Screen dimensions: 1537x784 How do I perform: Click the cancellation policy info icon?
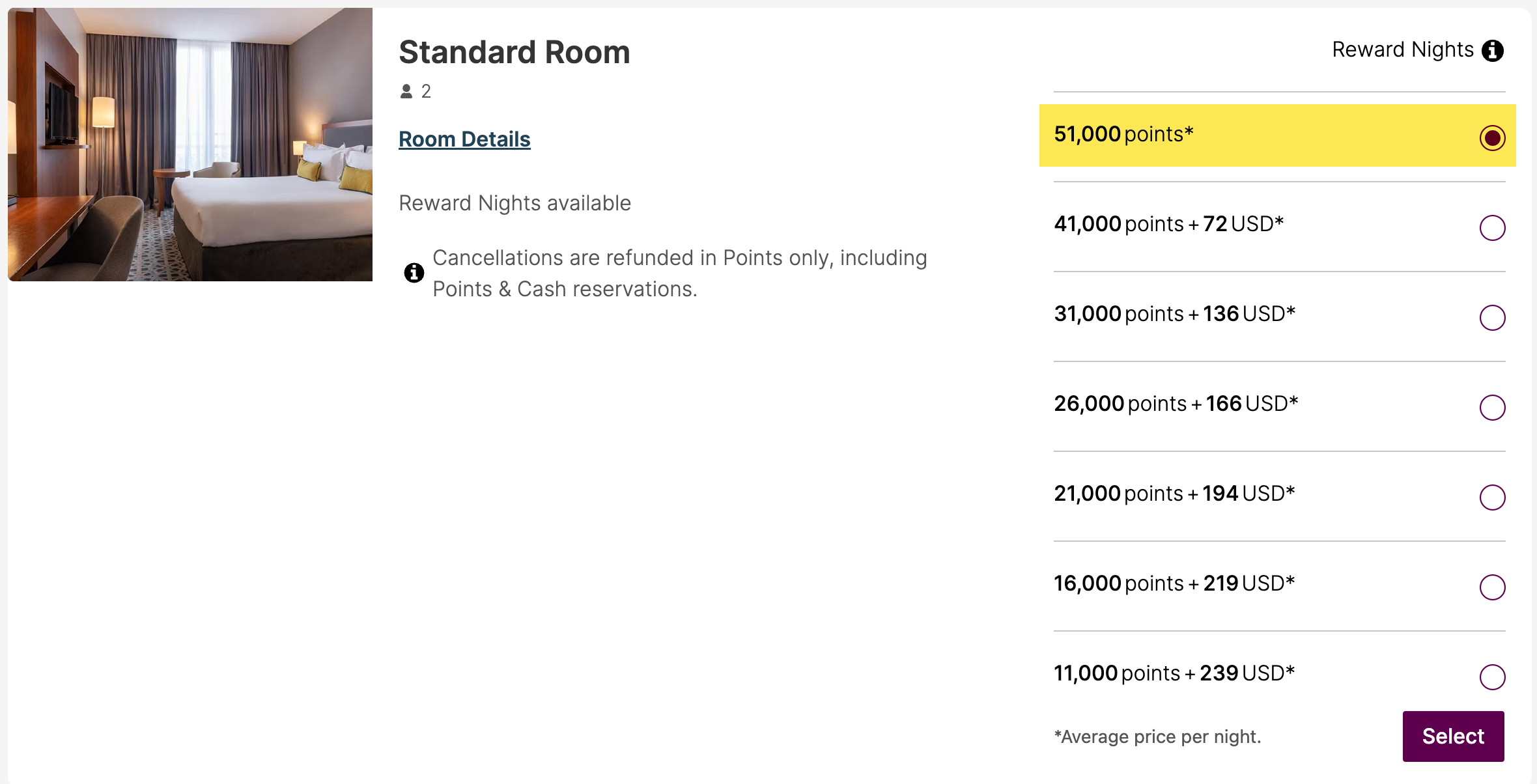(x=414, y=272)
